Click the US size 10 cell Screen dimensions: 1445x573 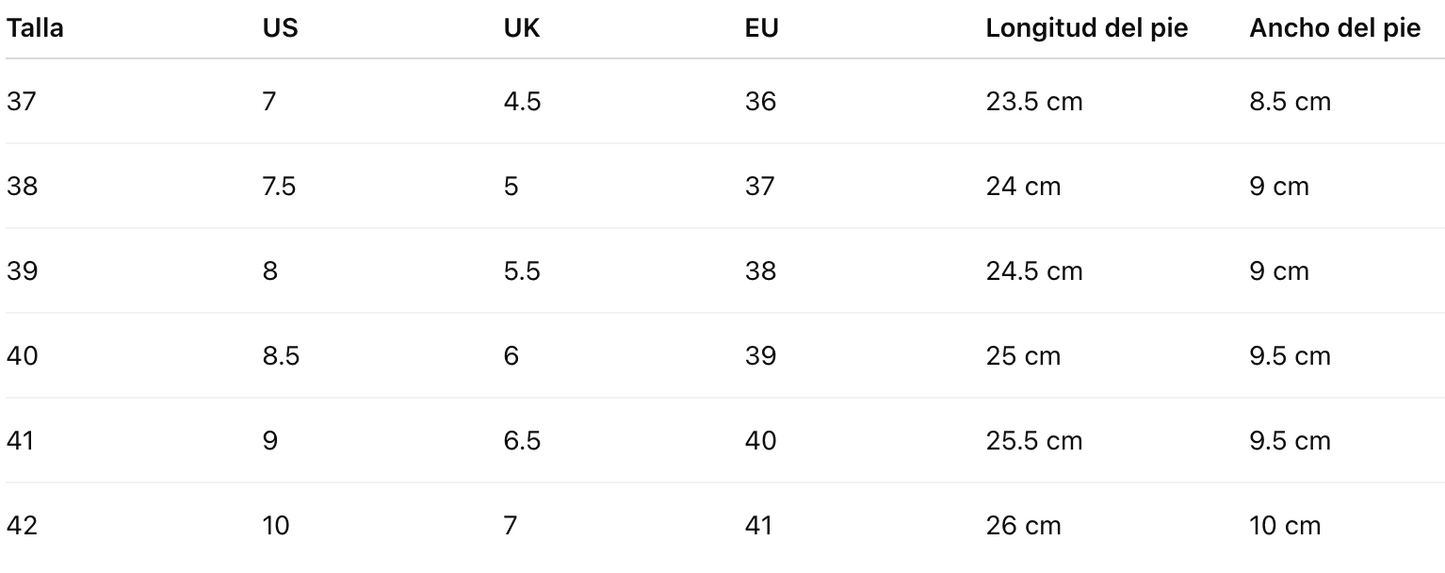(x=276, y=525)
